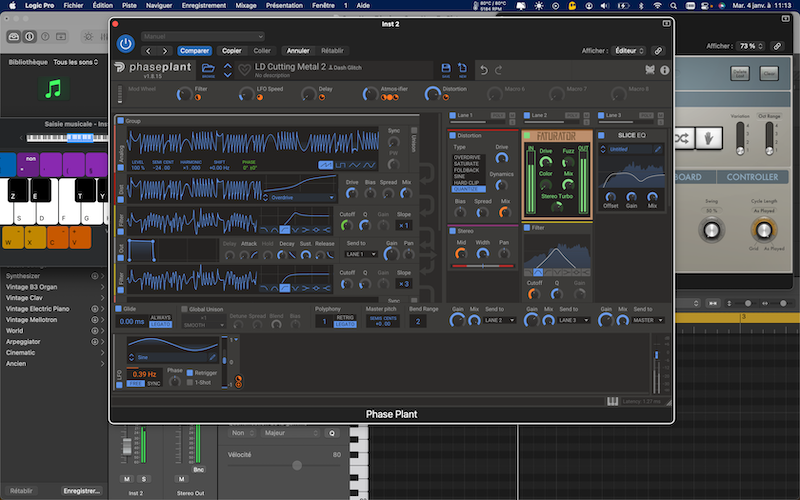Select band-pass shape in Lane 2 Filter
The image size is (800, 500).
pyautogui.click(x=538, y=272)
